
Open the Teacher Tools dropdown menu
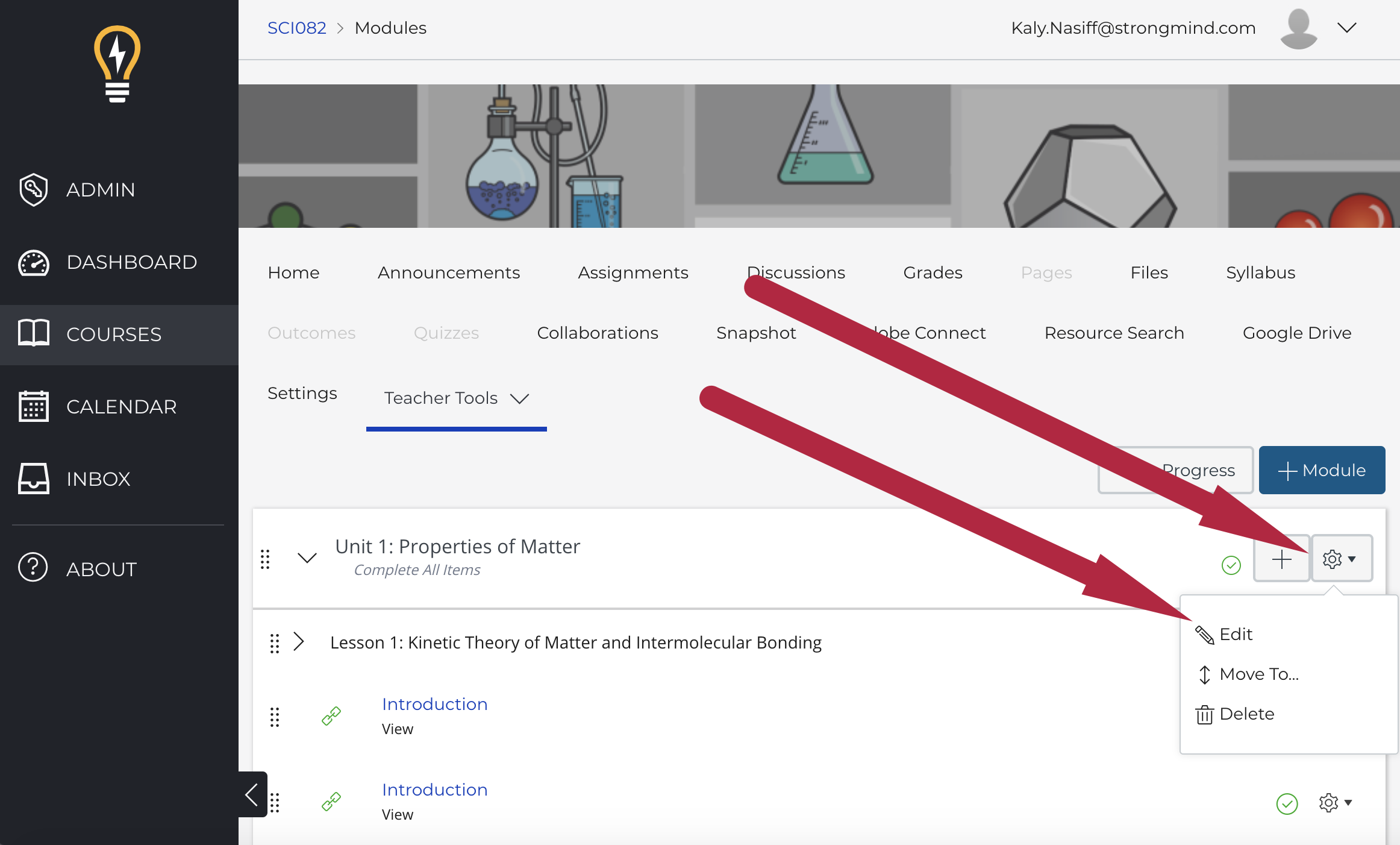[x=456, y=397]
